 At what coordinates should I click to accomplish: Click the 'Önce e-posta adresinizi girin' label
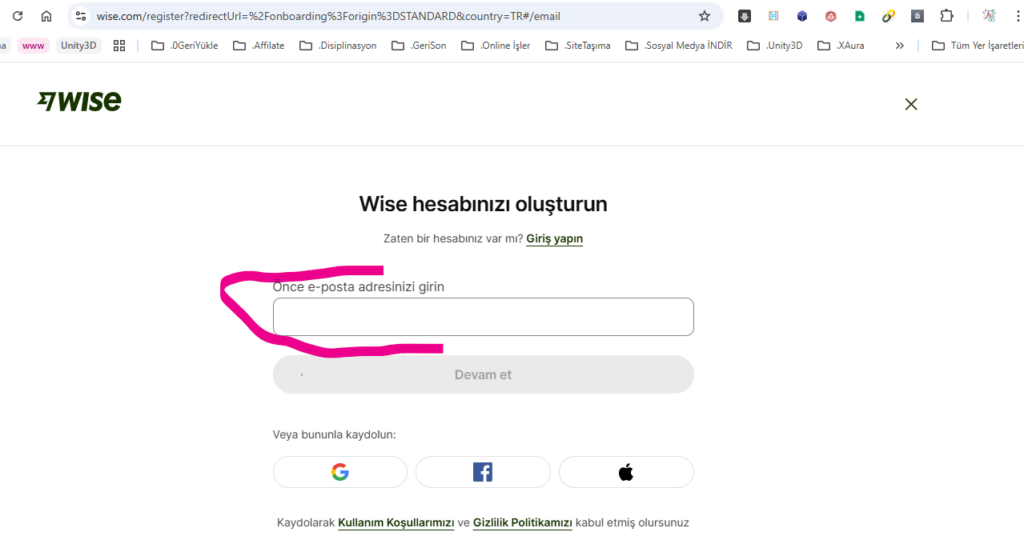[359, 287]
